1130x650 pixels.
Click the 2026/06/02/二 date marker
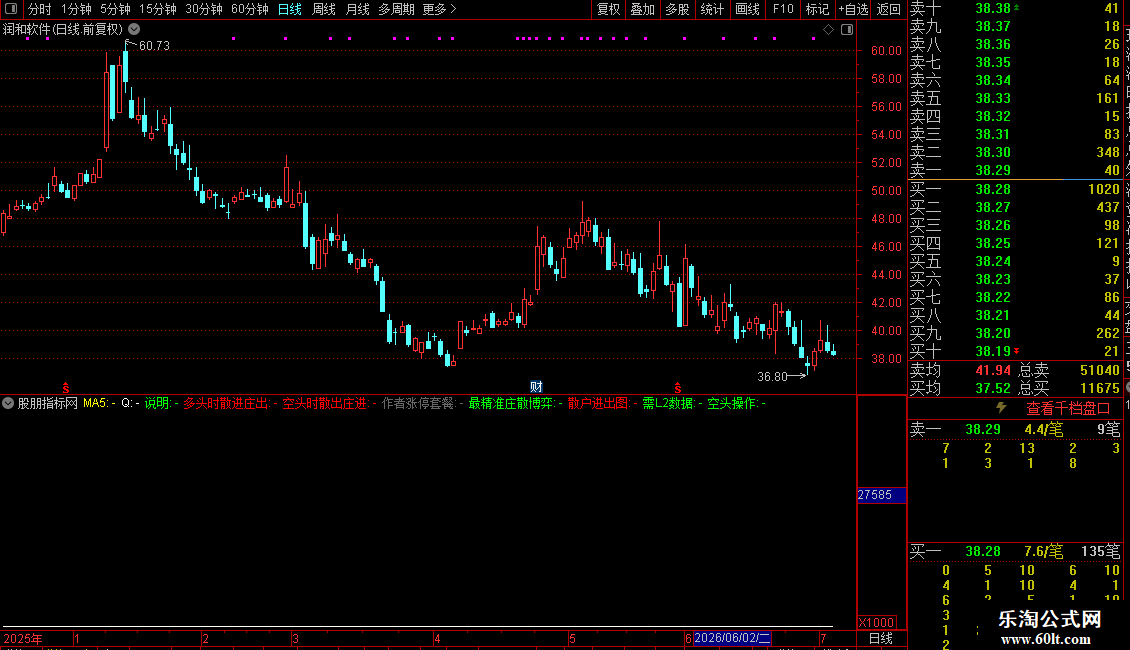coord(732,638)
